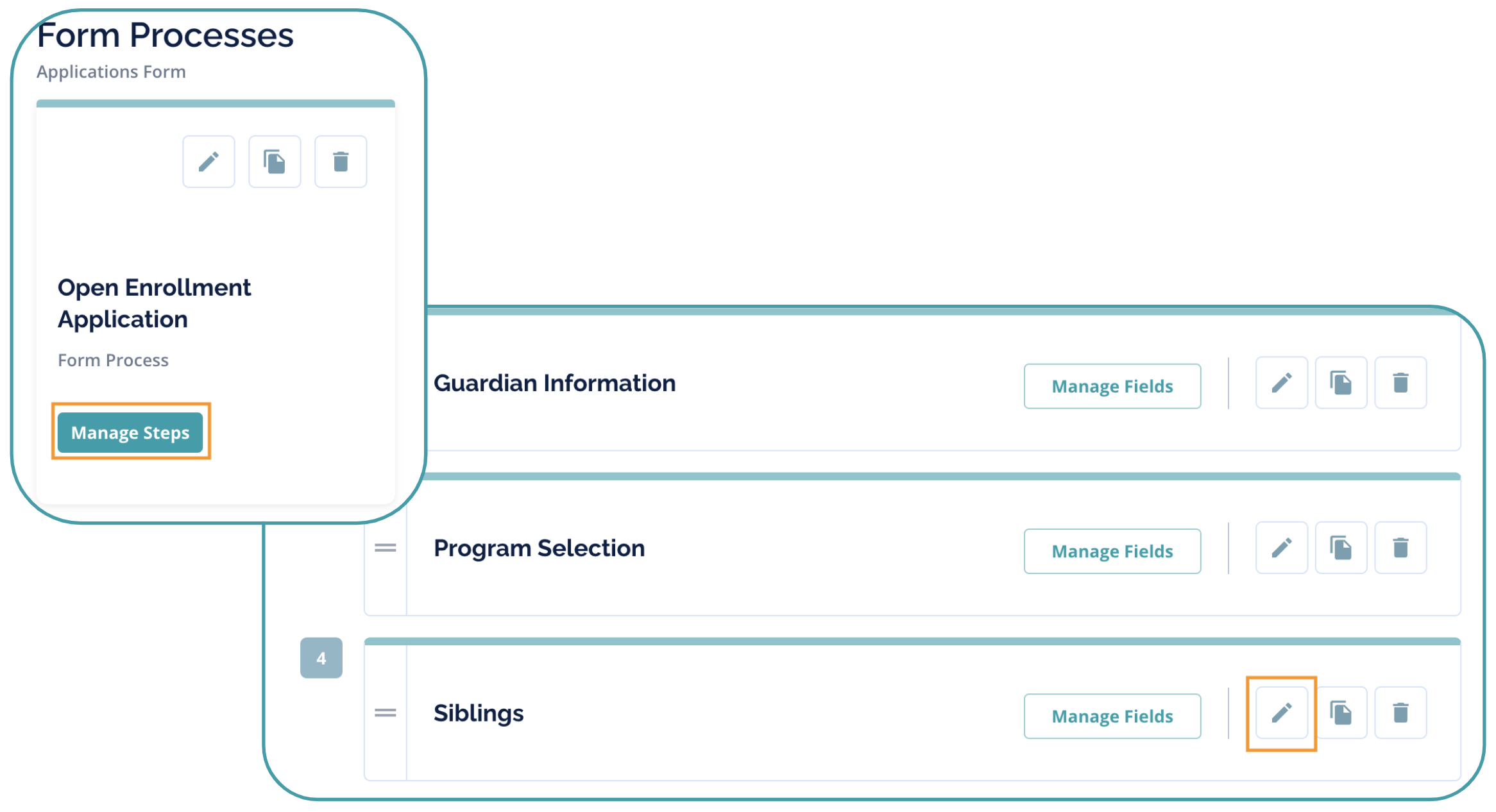This screenshot has height=812, width=1496.
Task: Edit the Program Selection step
Action: click(x=1281, y=548)
